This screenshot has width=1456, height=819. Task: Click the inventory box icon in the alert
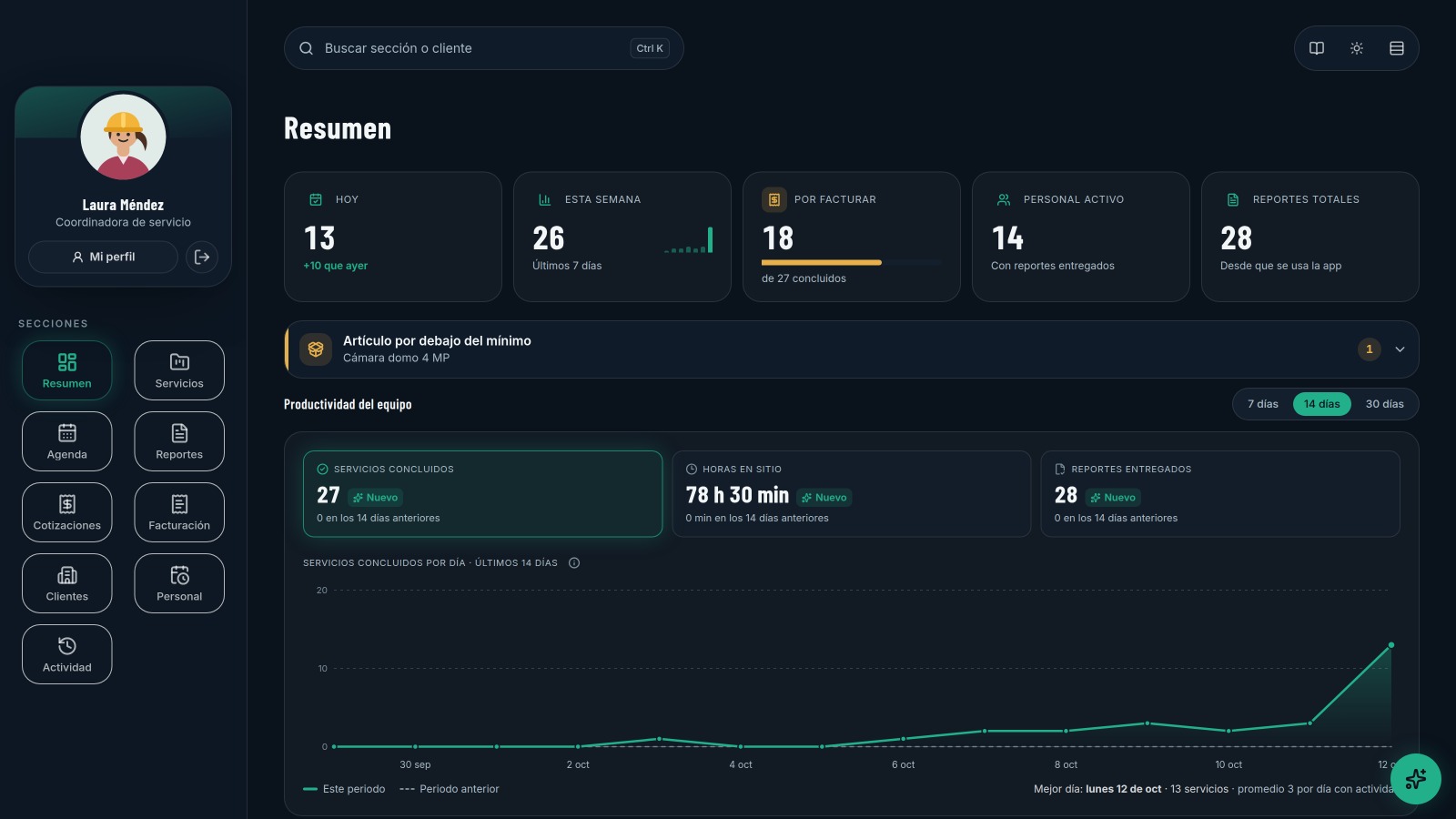pos(316,349)
